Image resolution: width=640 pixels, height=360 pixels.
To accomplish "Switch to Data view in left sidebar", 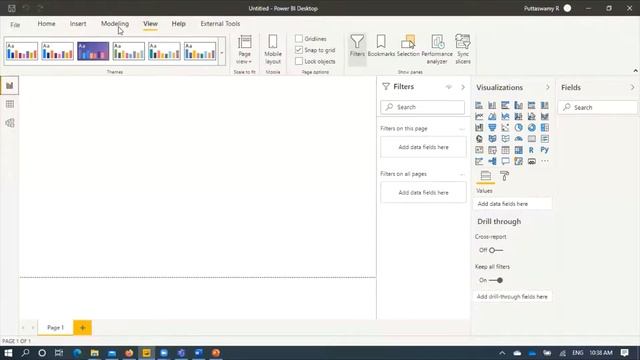I will (x=9, y=104).
